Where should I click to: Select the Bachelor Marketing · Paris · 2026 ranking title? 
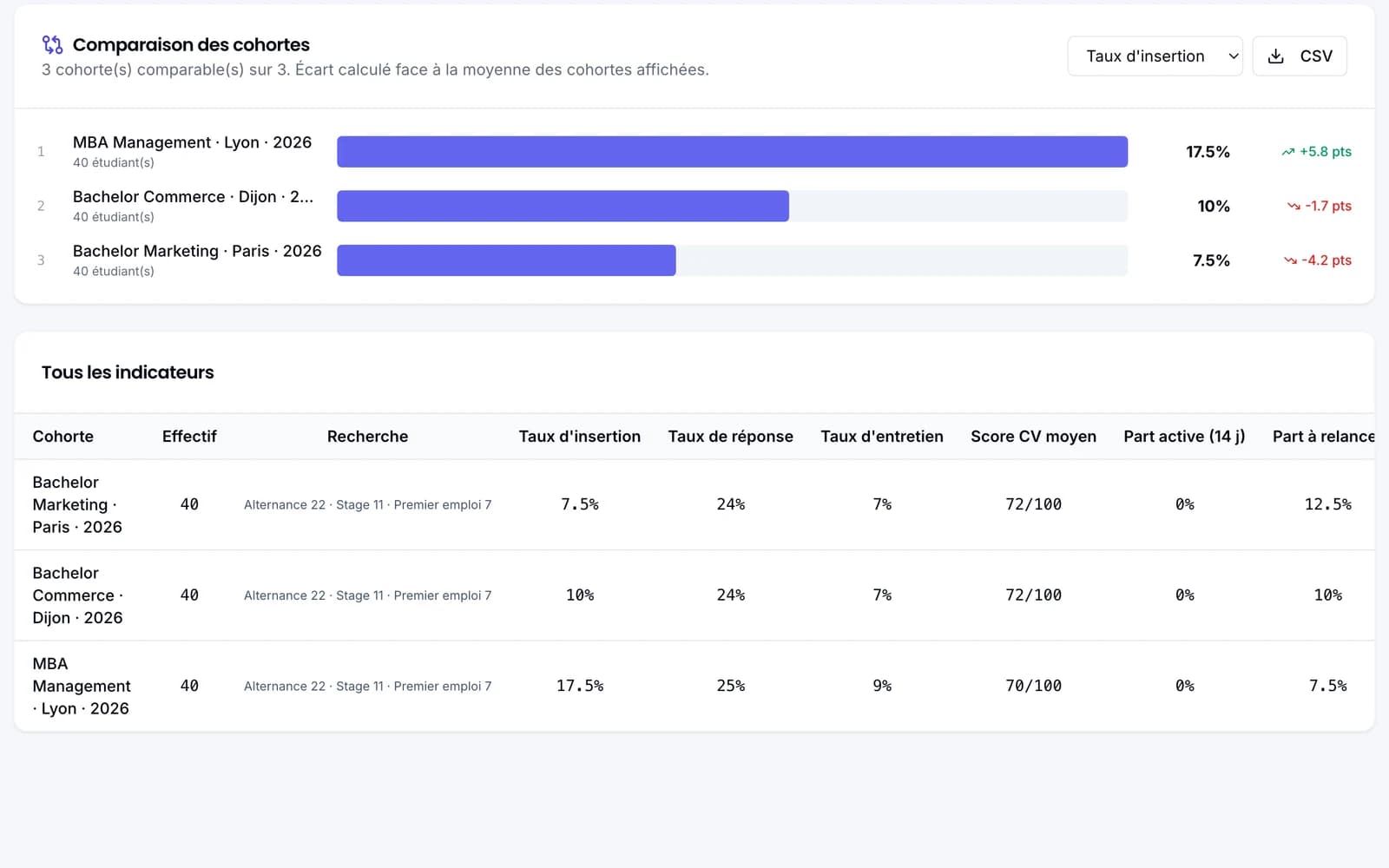point(197,251)
